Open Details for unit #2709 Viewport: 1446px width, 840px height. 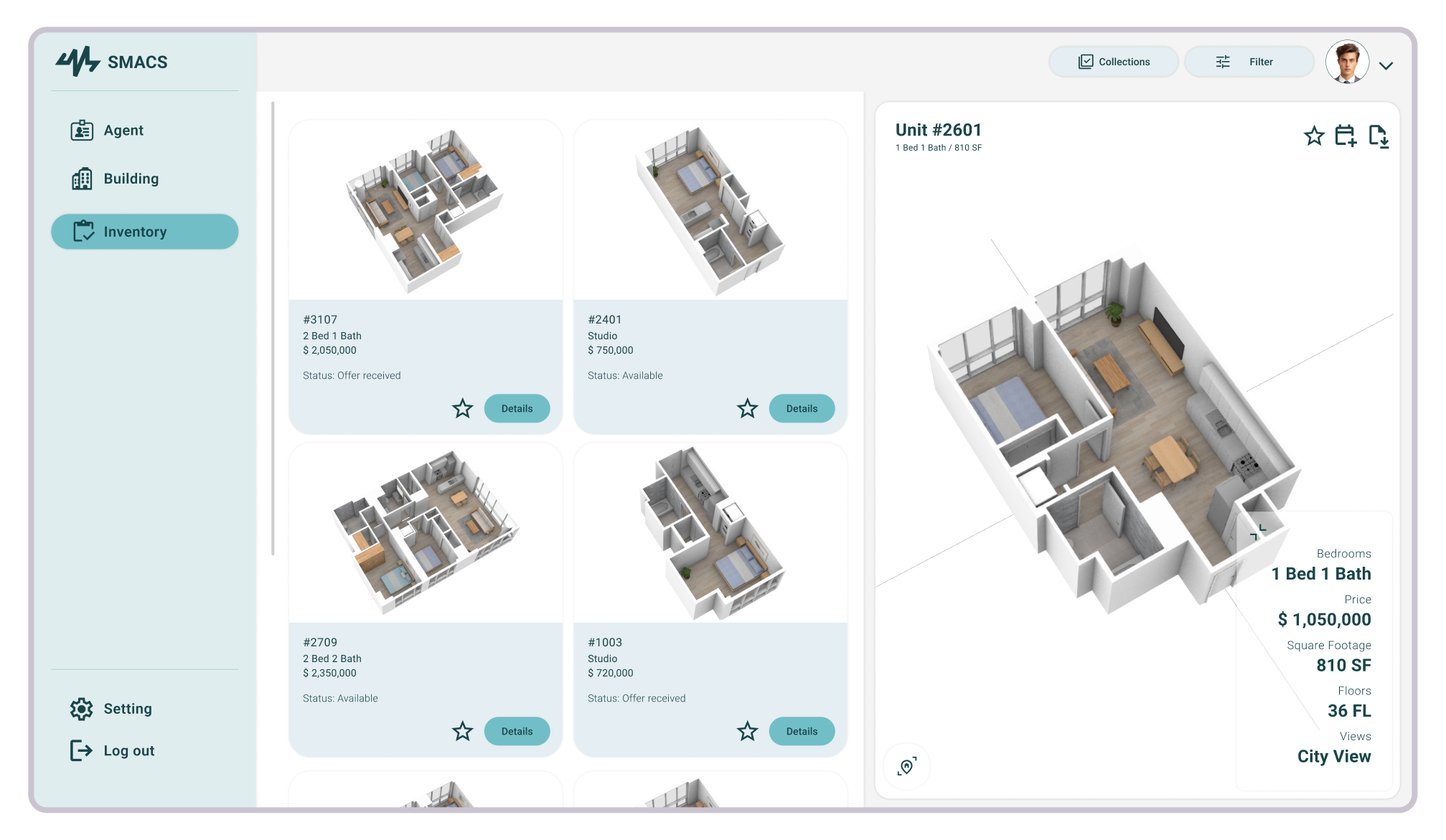click(x=517, y=732)
